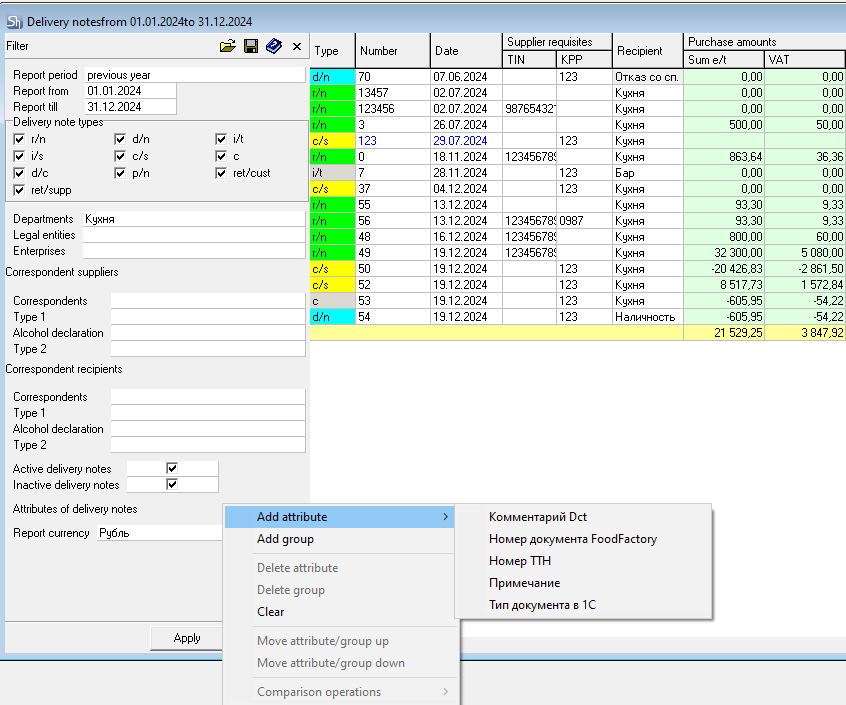This screenshot has width=846, height=705.
Task: Toggle Inactive delivery notes checkbox
Action: tap(172, 484)
